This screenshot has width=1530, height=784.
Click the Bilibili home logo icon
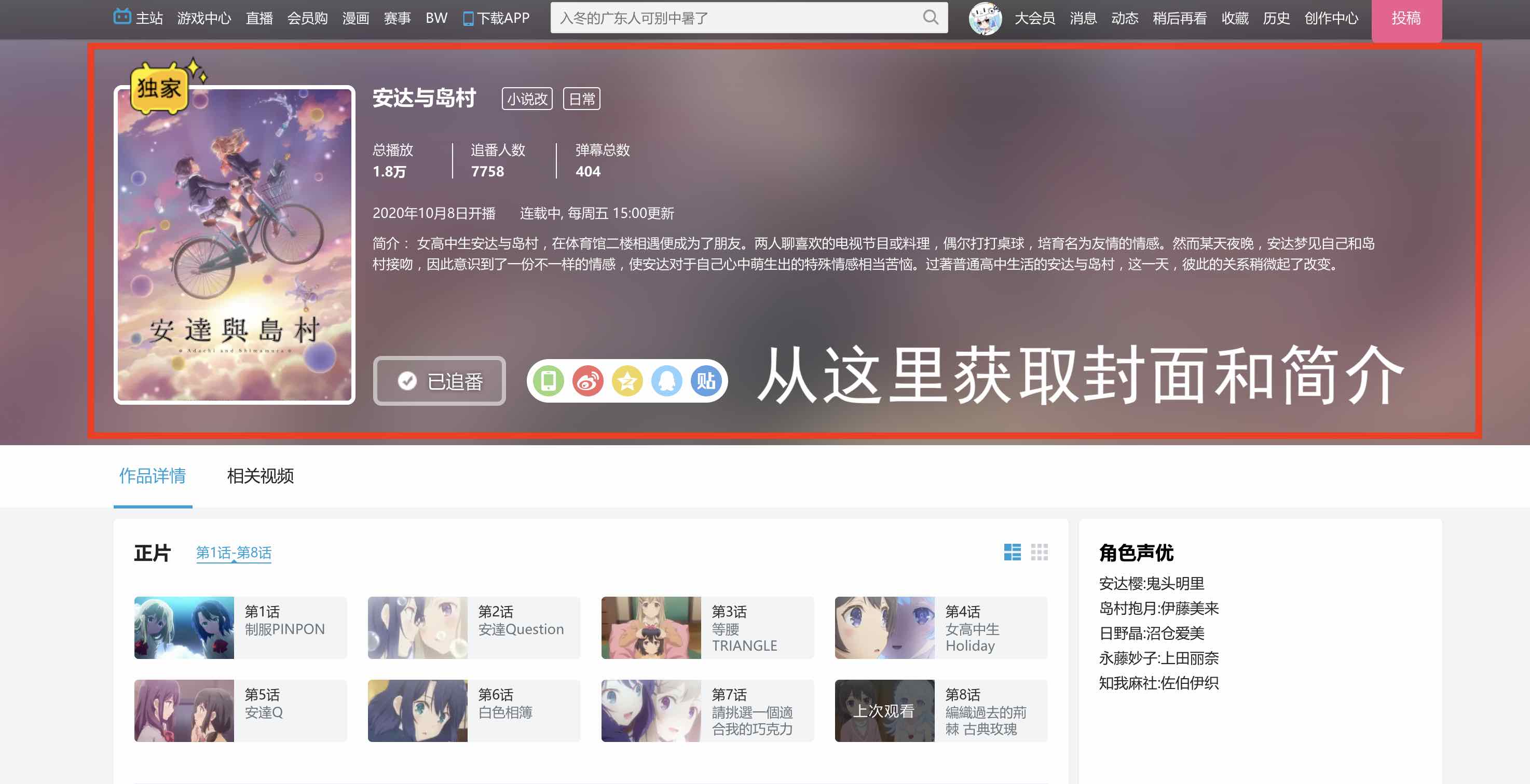[122, 17]
